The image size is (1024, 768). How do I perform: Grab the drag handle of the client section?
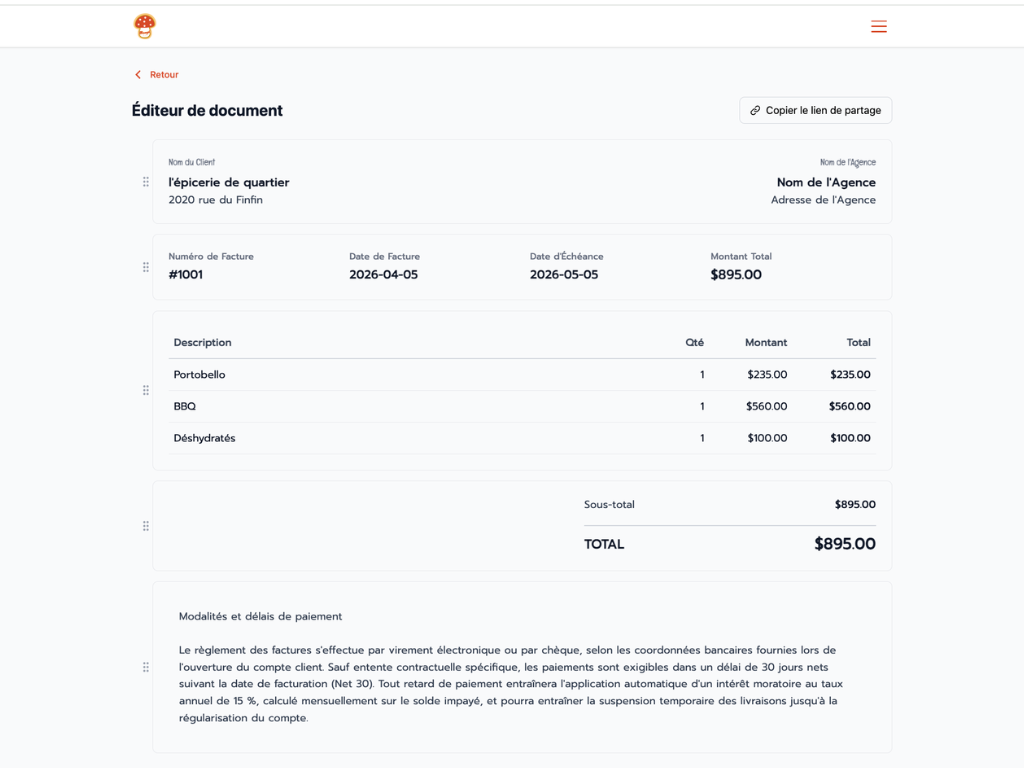145,182
